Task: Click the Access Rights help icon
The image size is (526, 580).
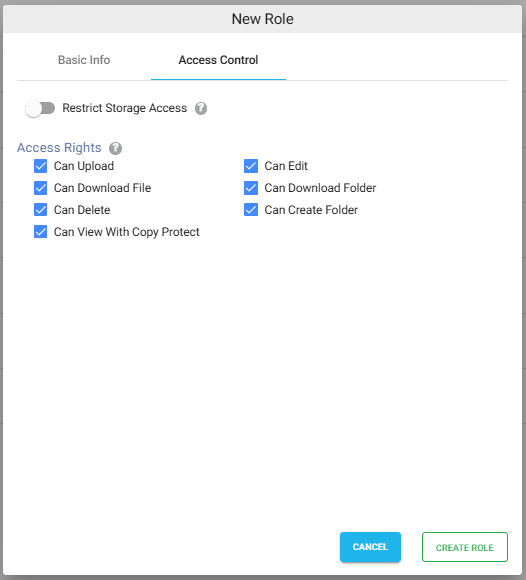Action: (115, 148)
